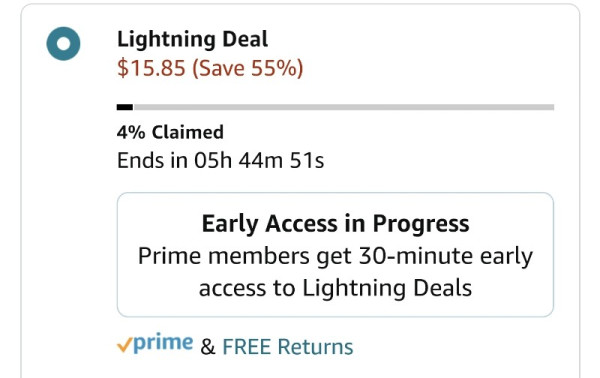Viewport: 600px width, 378px height.
Task: Click the 4% Claimed label
Action: click(x=170, y=132)
